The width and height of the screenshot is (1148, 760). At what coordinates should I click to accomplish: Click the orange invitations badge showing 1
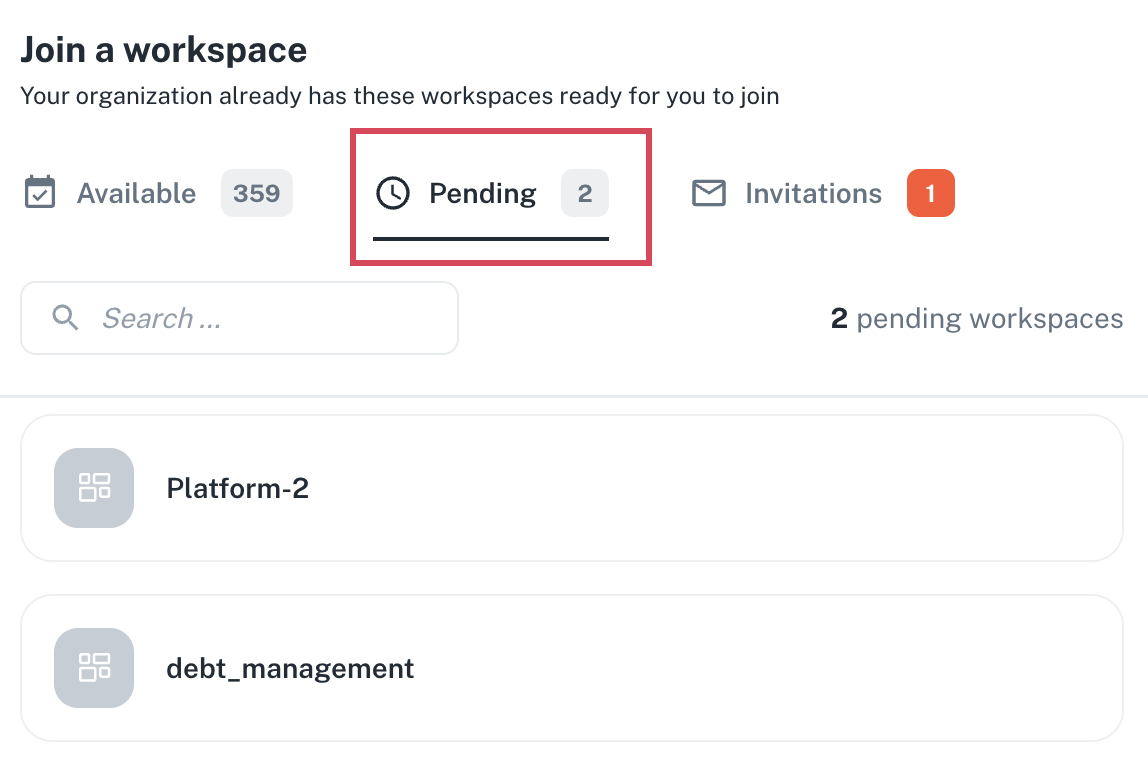(931, 193)
